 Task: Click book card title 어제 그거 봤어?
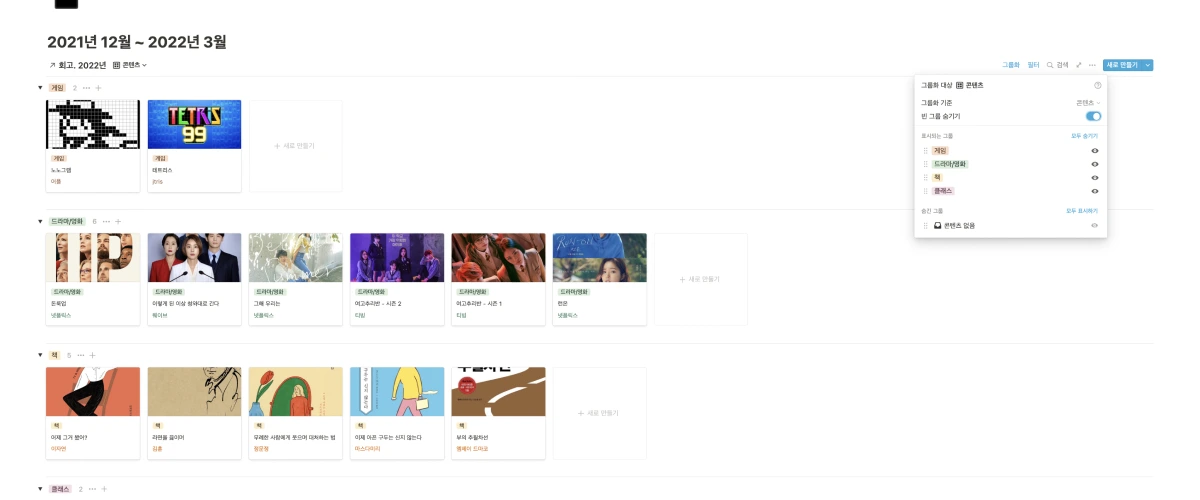point(69,437)
